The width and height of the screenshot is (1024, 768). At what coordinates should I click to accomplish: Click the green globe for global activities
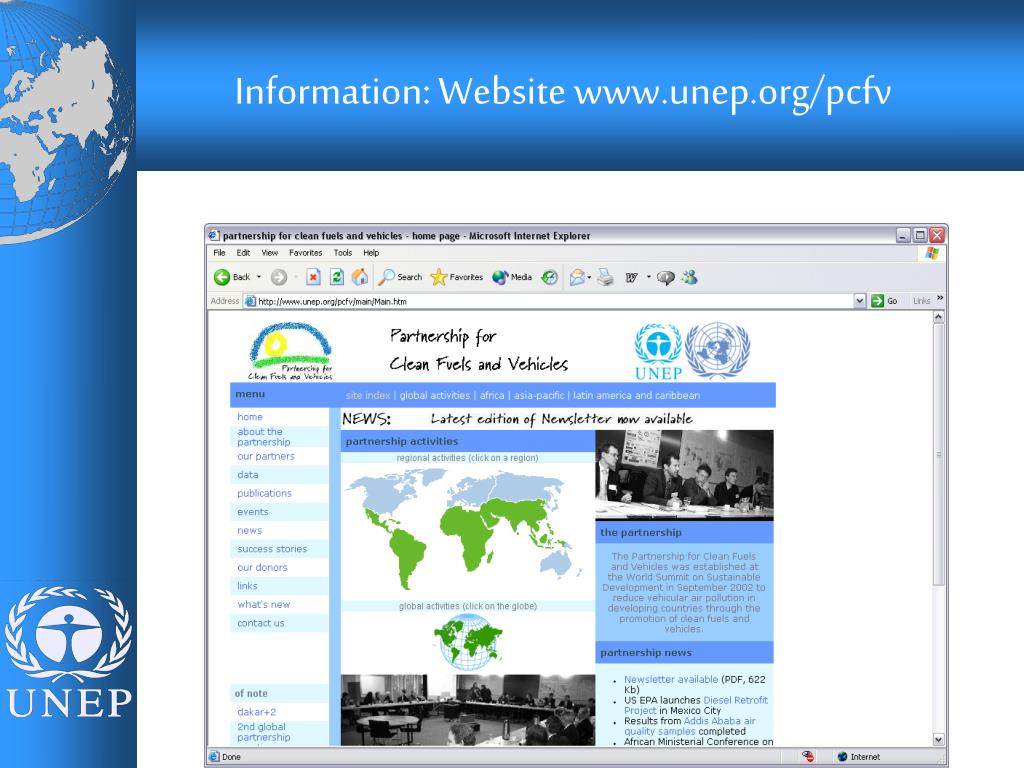(468, 641)
